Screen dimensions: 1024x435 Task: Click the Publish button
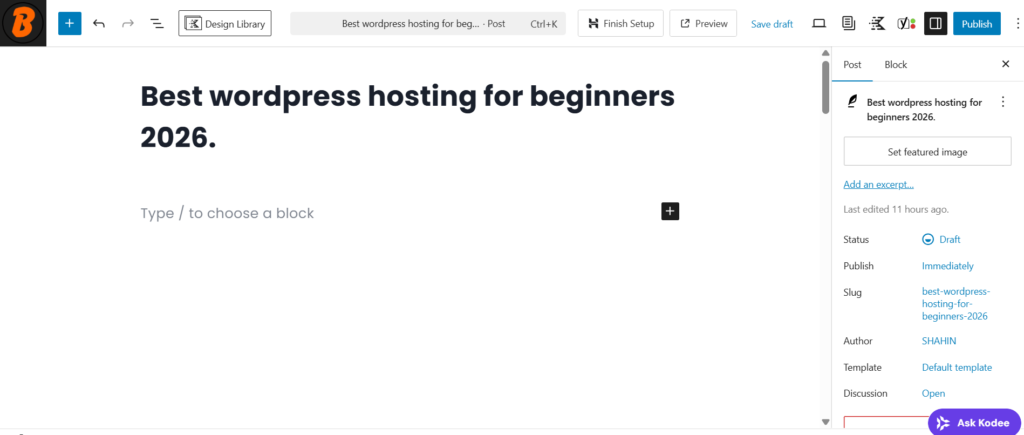(976, 23)
